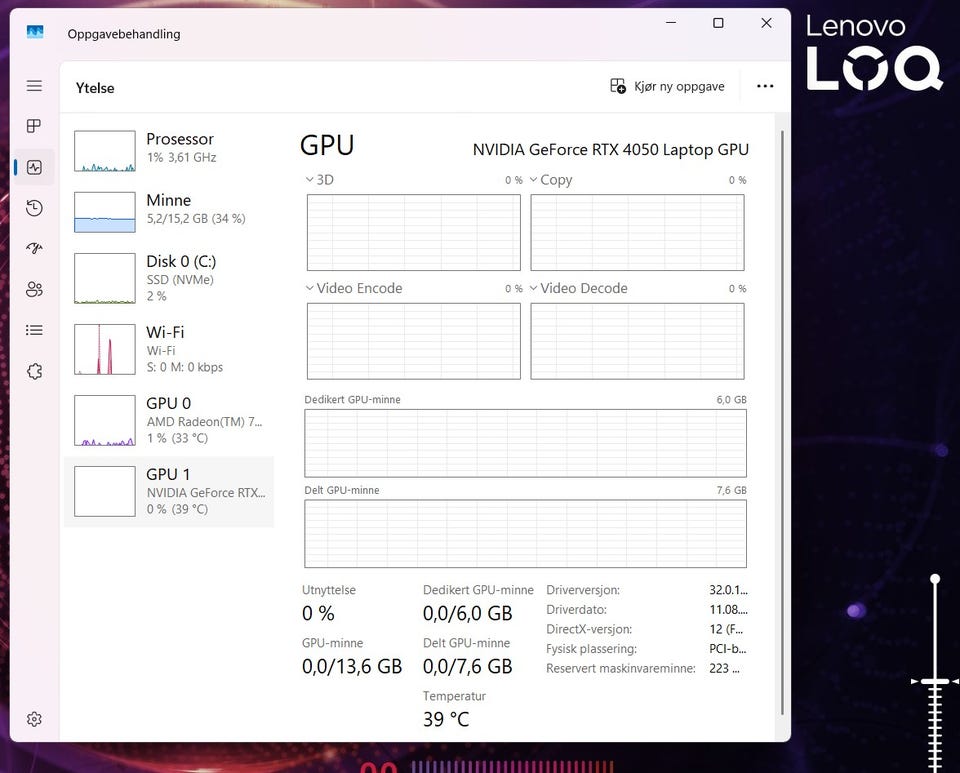Click the Wi-Fi usage graph thumbnail
This screenshot has width=960, height=773.
[x=105, y=349]
